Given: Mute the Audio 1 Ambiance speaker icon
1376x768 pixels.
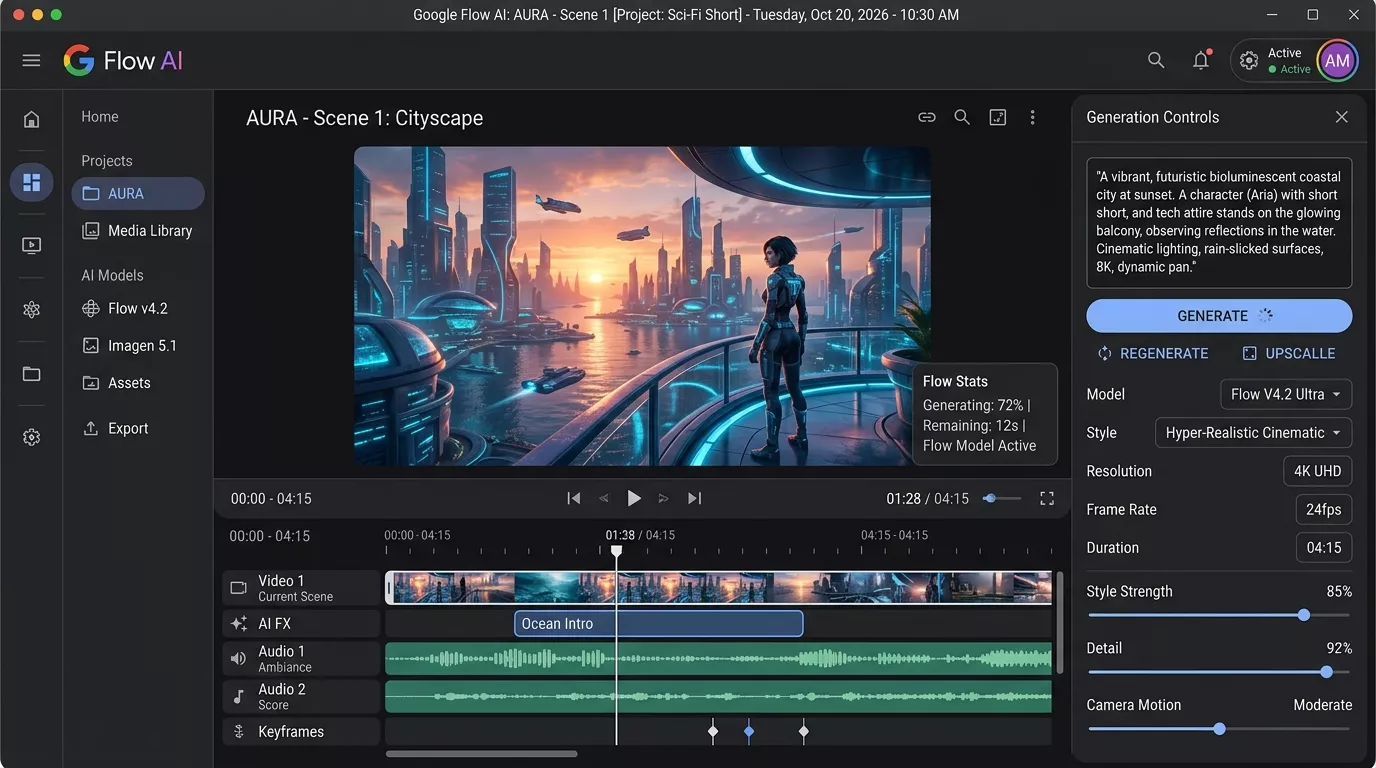Looking at the screenshot, I should [x=239, y=658].
